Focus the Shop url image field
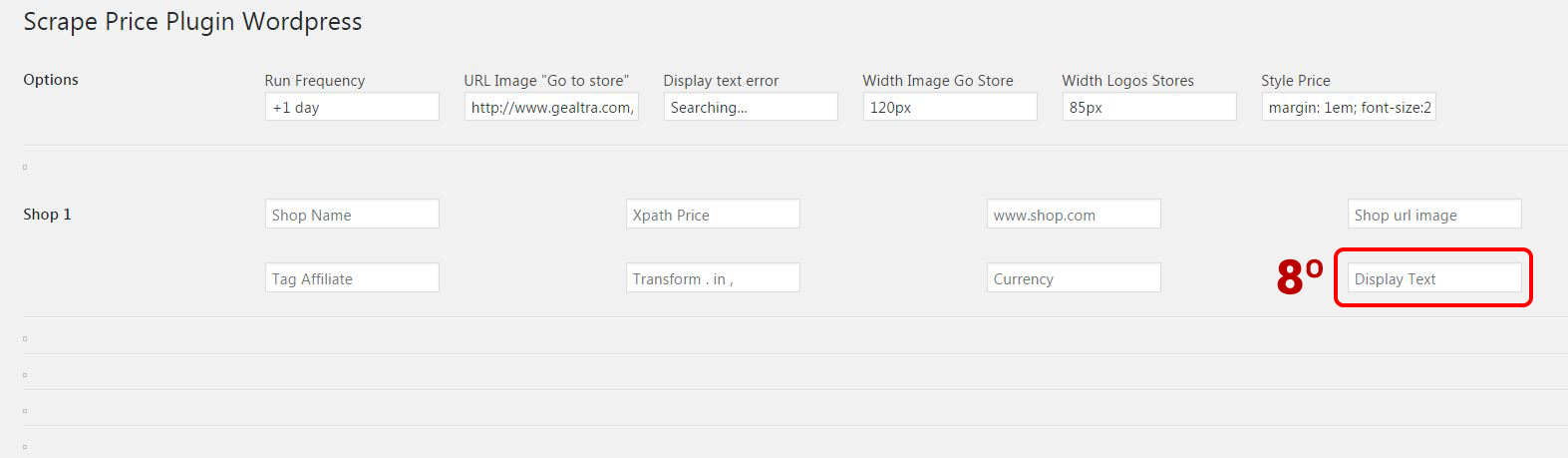 1434,215
